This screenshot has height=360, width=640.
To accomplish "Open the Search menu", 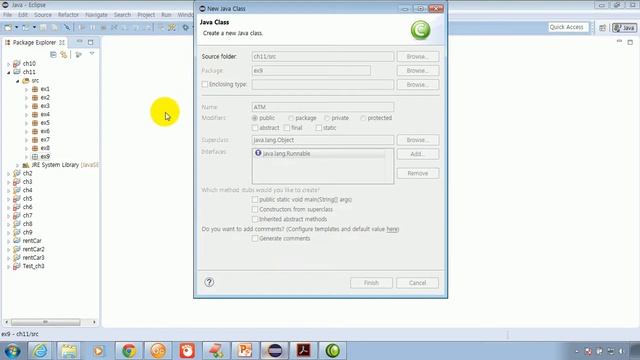I will [x=122, y=15].
